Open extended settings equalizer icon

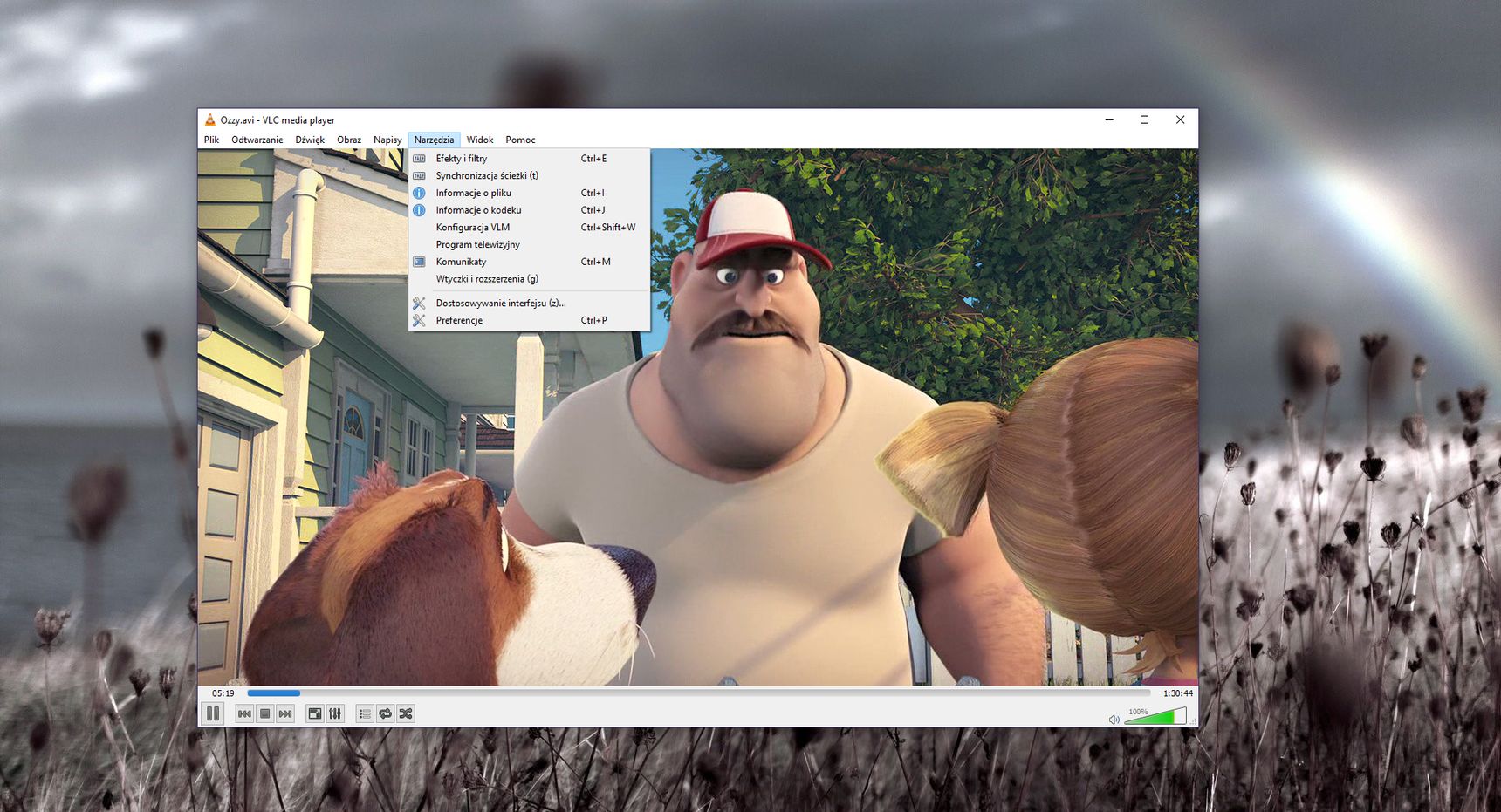coord(335,713)
